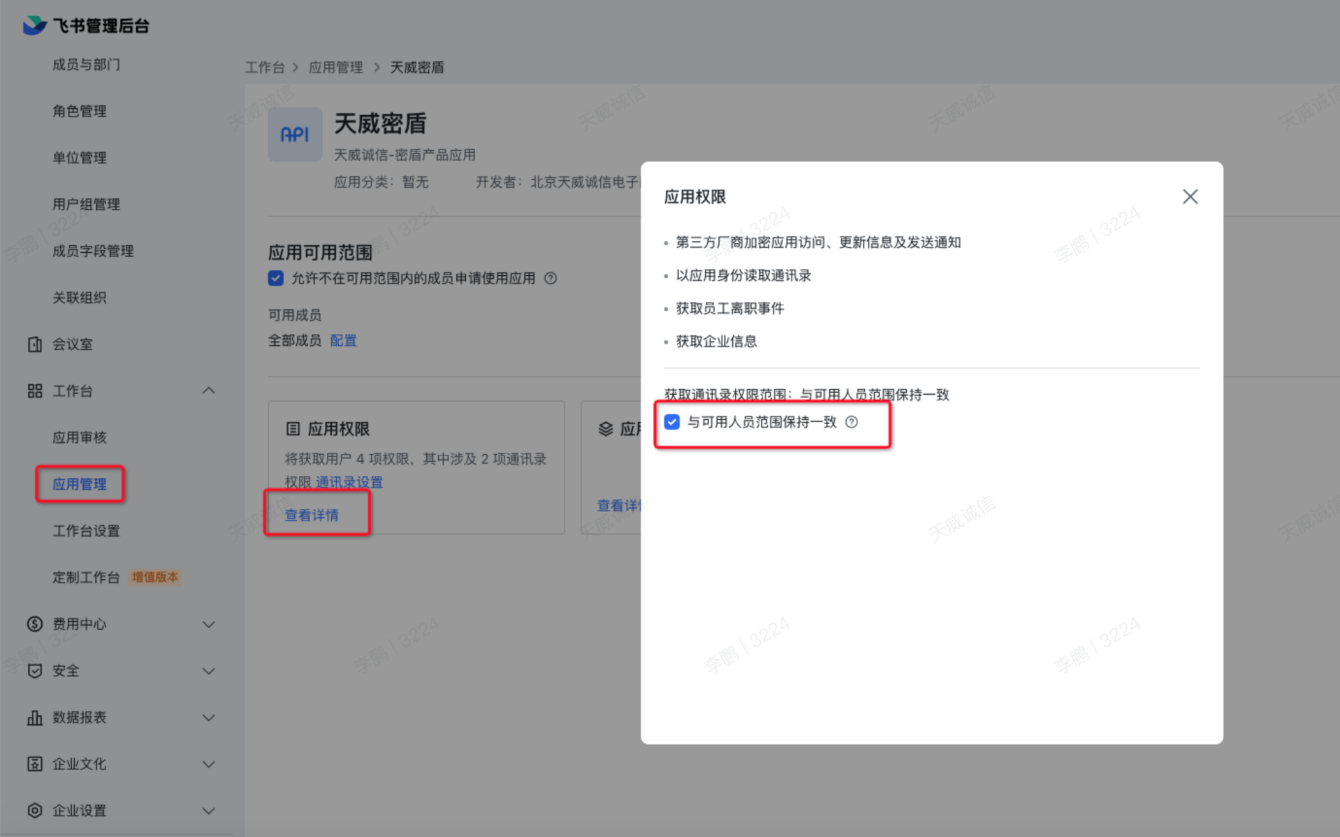Click the layers icon on the second card
This screenshot has height=837, width=1340.
[605, 429]
